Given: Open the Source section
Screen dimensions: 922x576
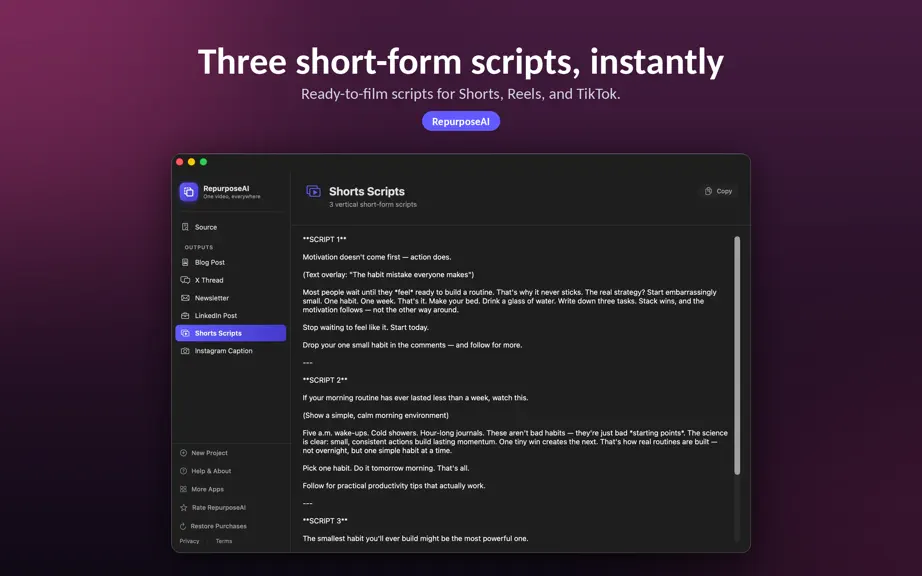Looking at the screenshot, I should point(230,227).
